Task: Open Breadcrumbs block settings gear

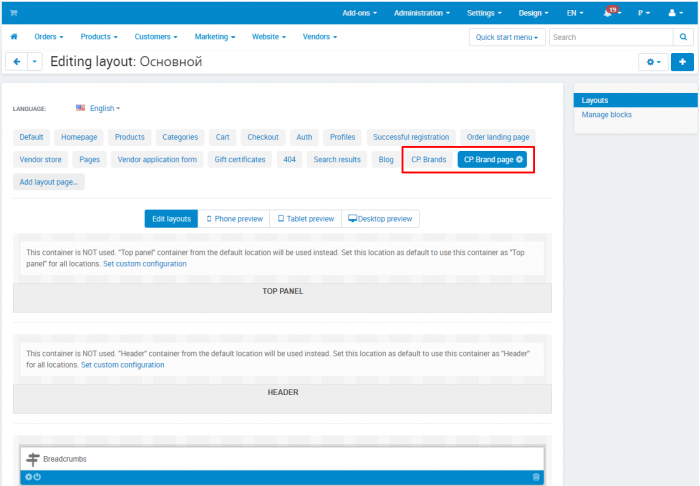Action: coord(29,477)
